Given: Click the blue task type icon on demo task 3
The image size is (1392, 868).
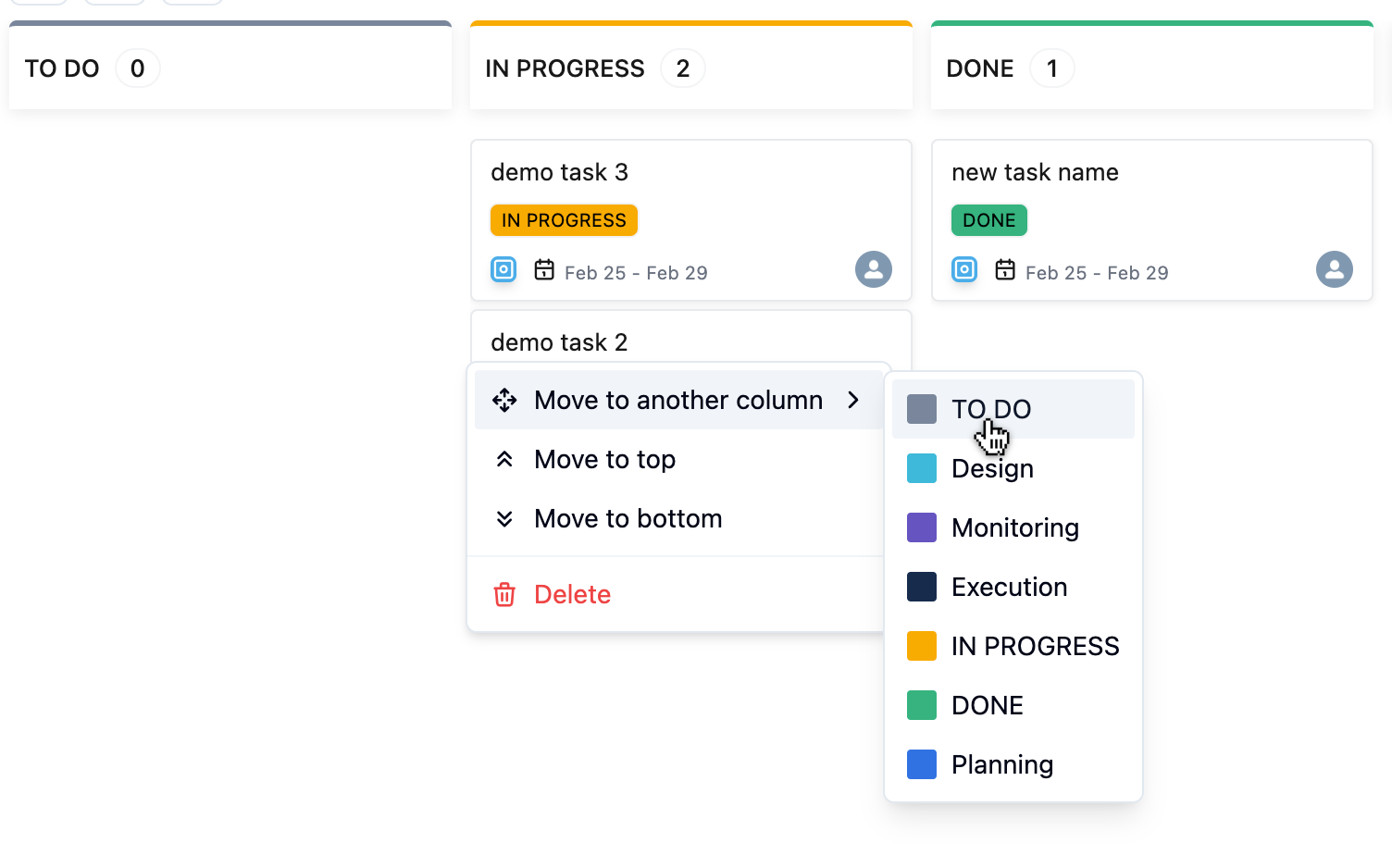Looking at the screenshot, I should click(x=503, y=270).
